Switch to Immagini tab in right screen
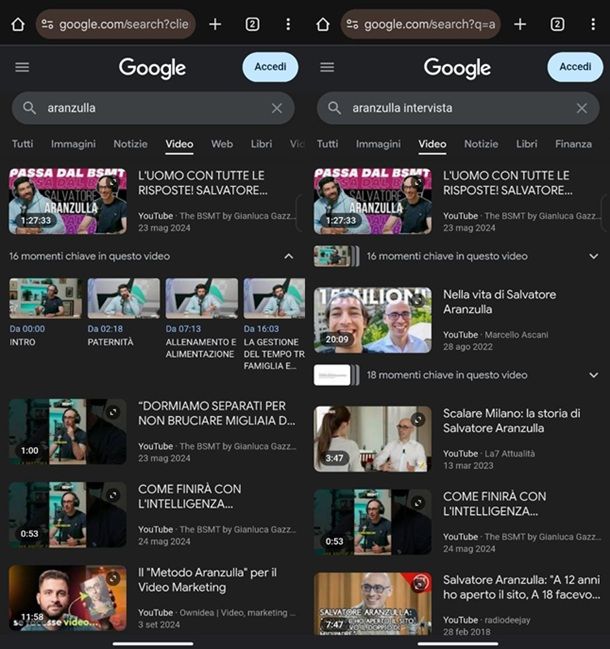Image resolution: width=610 pixels, height=649 pixels. coord(378,144)
